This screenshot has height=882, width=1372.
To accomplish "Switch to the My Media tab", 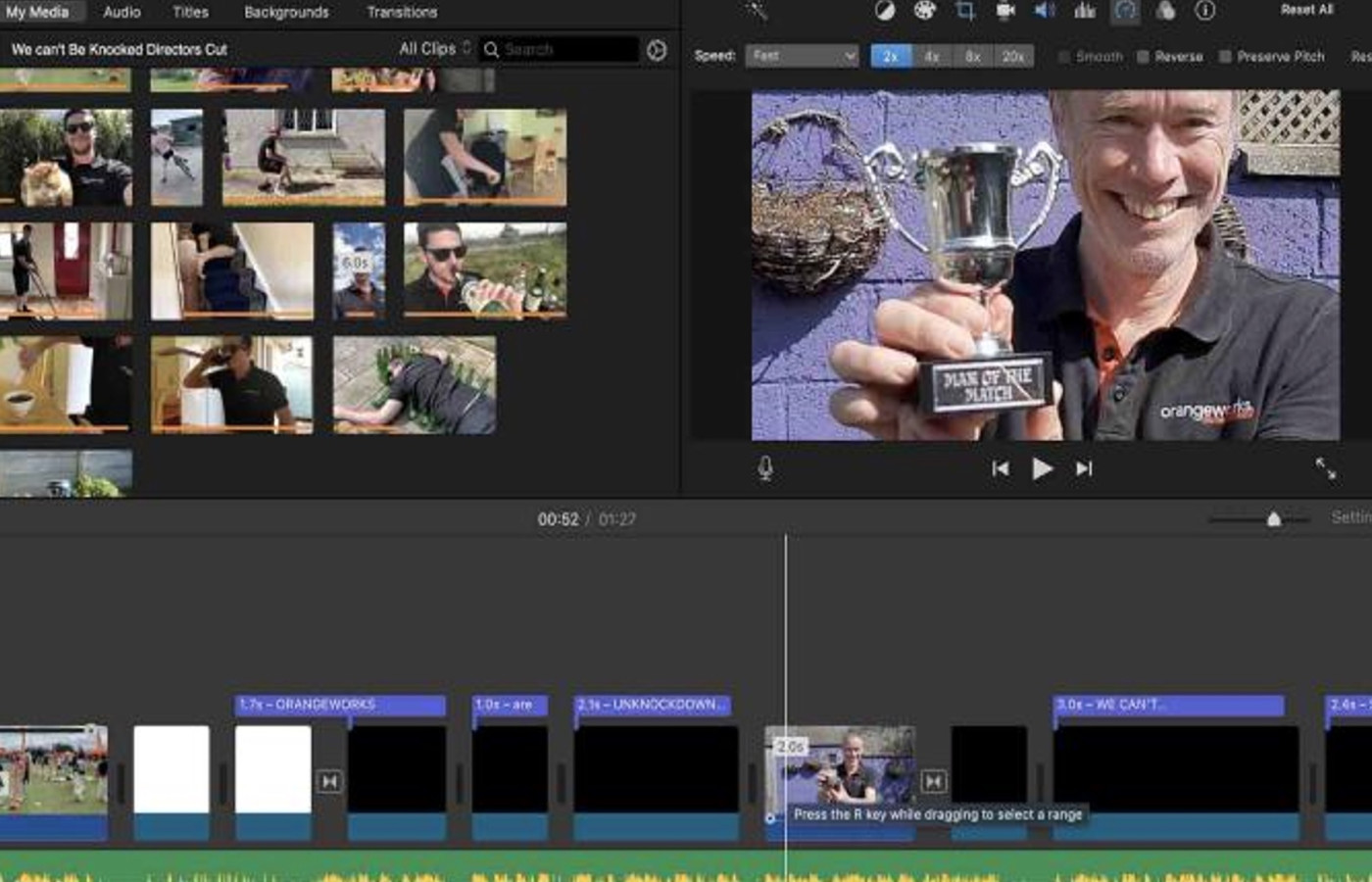I will pos(38,12).
